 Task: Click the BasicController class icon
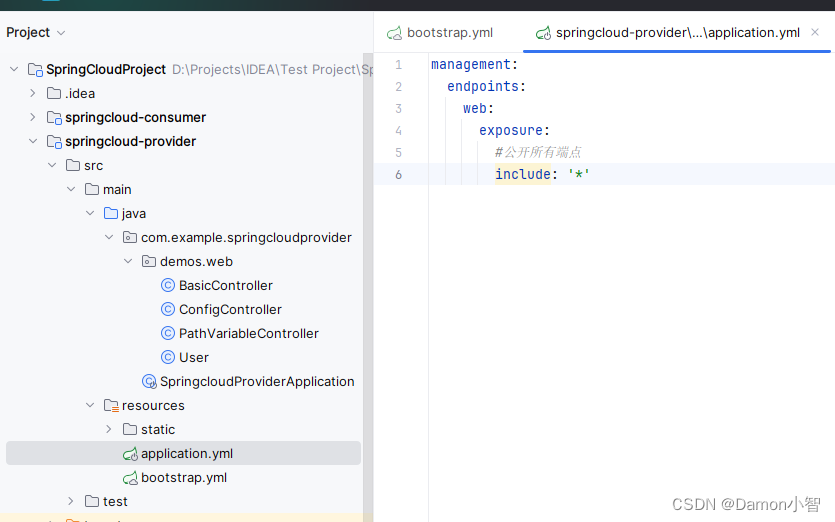click(x=168, y=285)
